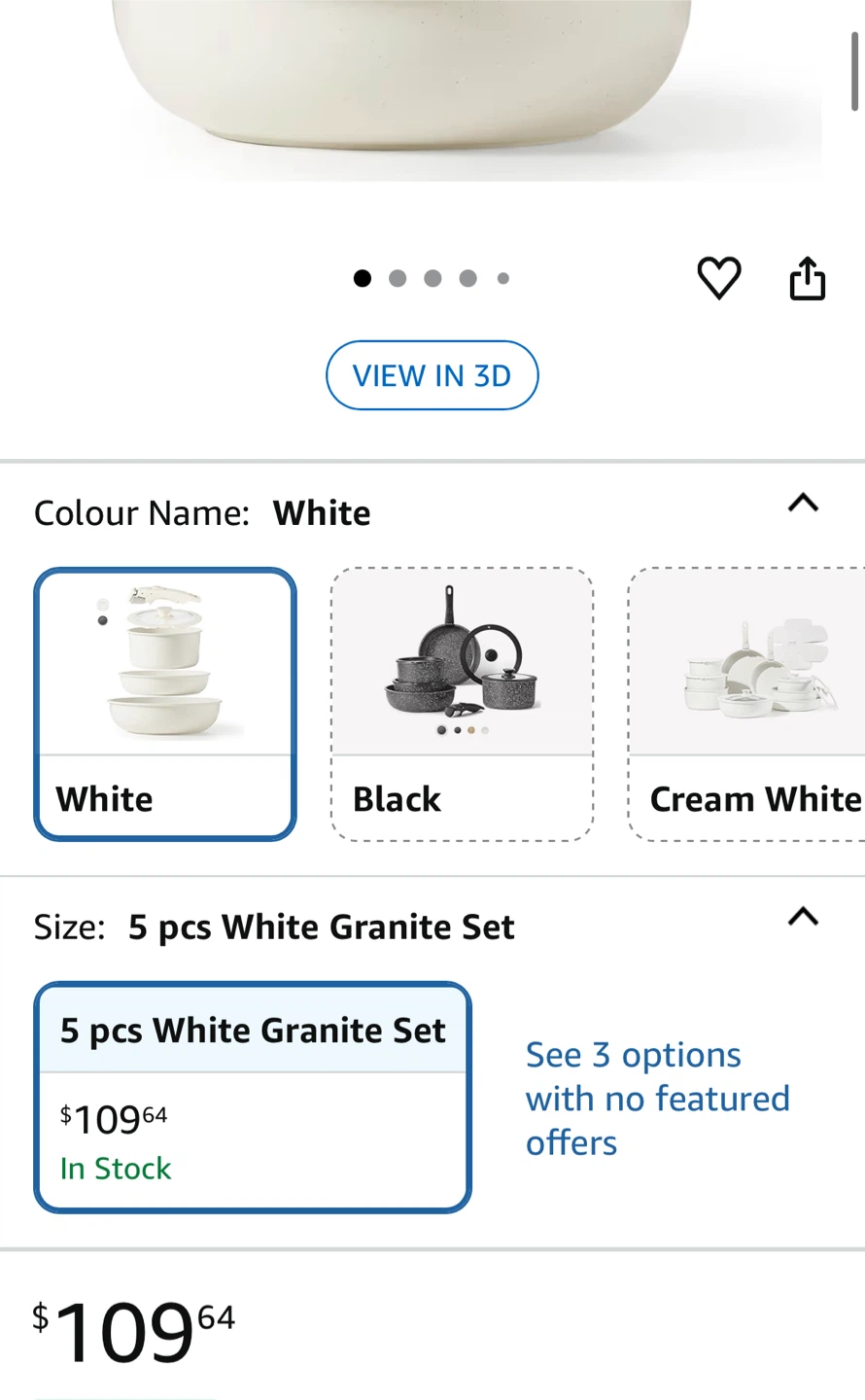Go to fourth image carousel dot
This screenshot has height=1400, width=865.
(467, 279)
